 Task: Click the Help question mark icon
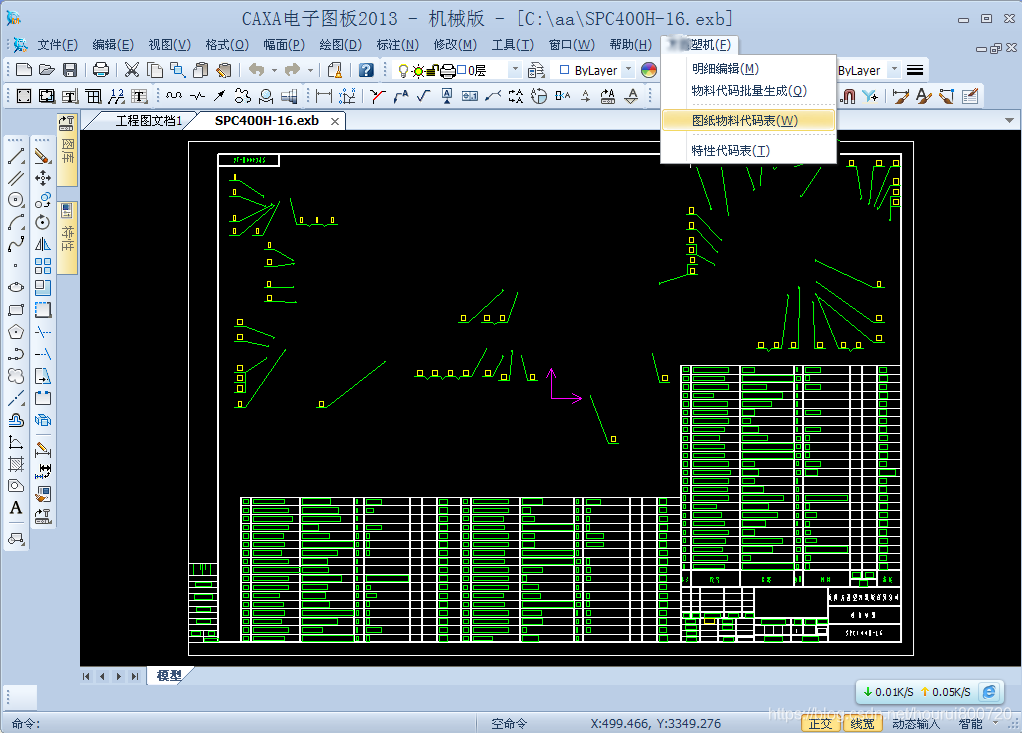pyautogui.click(x=367, y=70)
